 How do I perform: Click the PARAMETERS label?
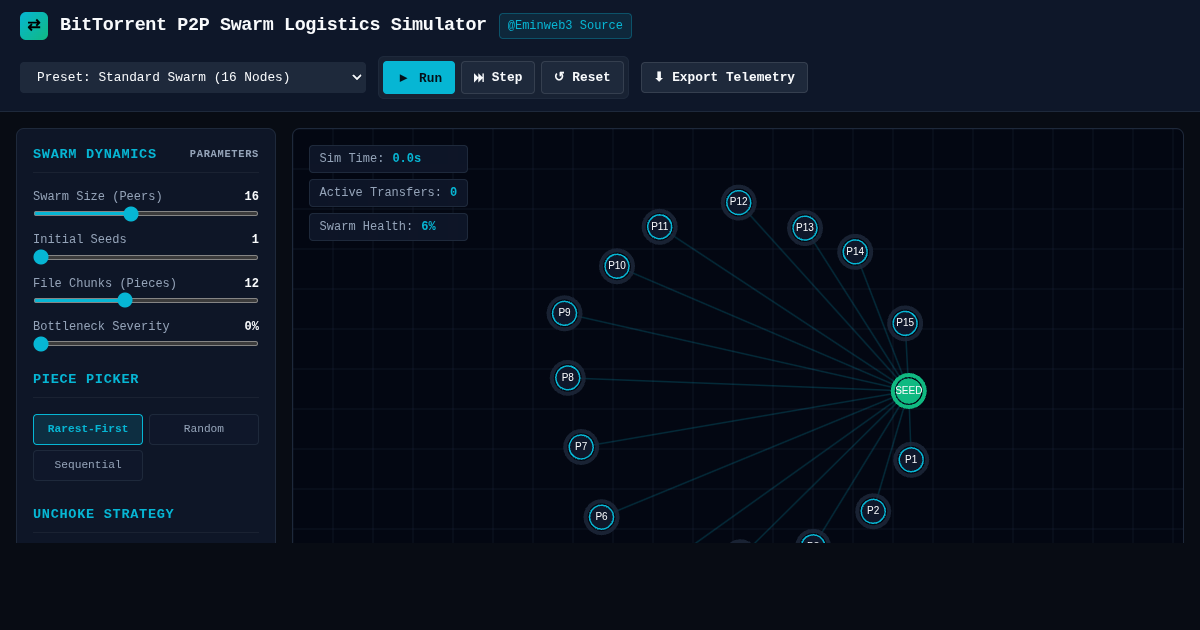point(224,154)
